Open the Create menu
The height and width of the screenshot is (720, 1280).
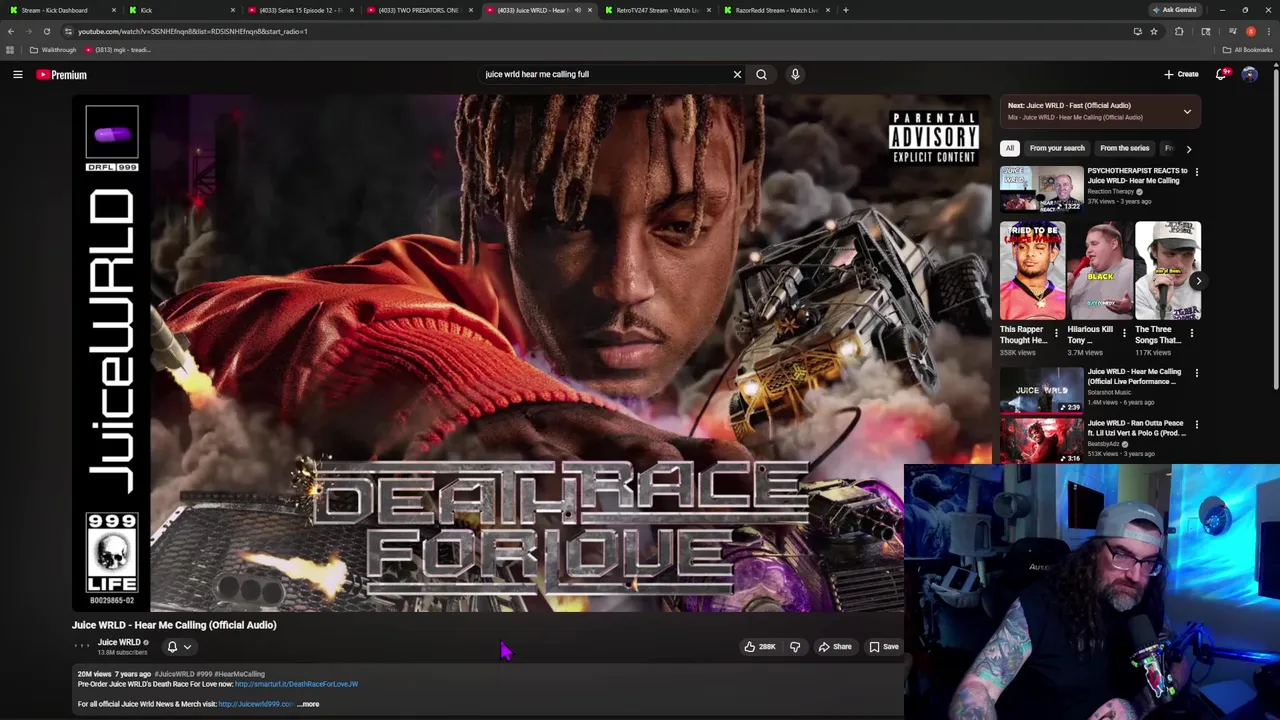1181,74
